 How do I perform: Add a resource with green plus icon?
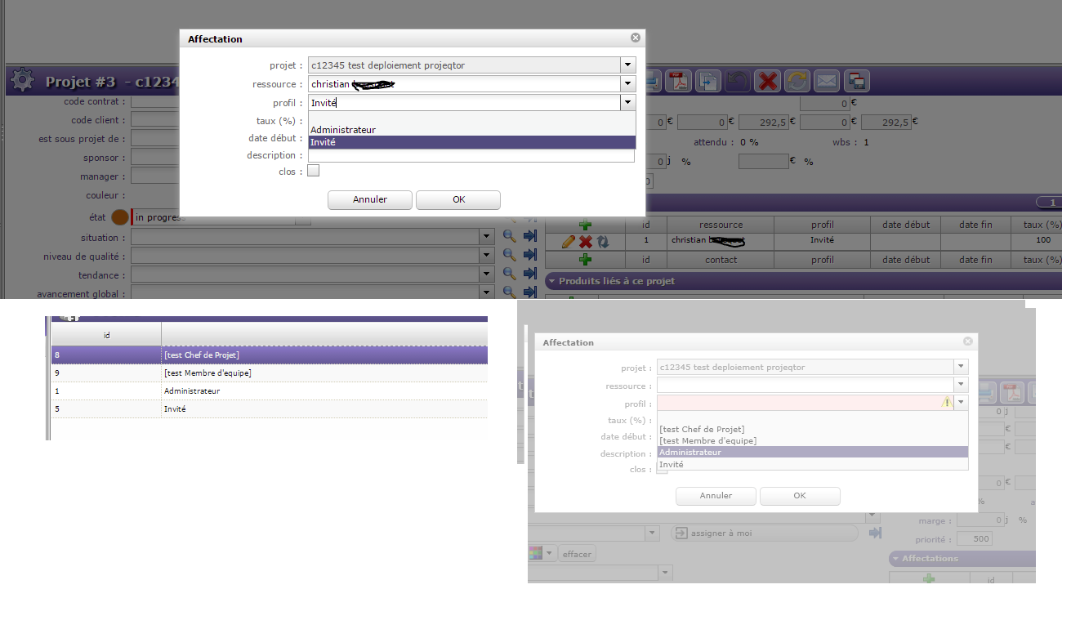585,225
